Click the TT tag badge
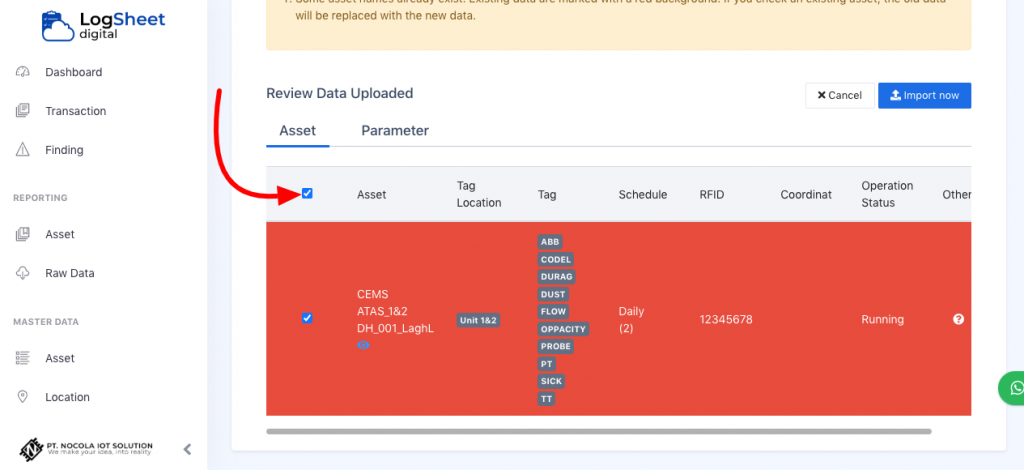Image resolution: width=1024 pixels, height=470 pixels. click(546, 398)
